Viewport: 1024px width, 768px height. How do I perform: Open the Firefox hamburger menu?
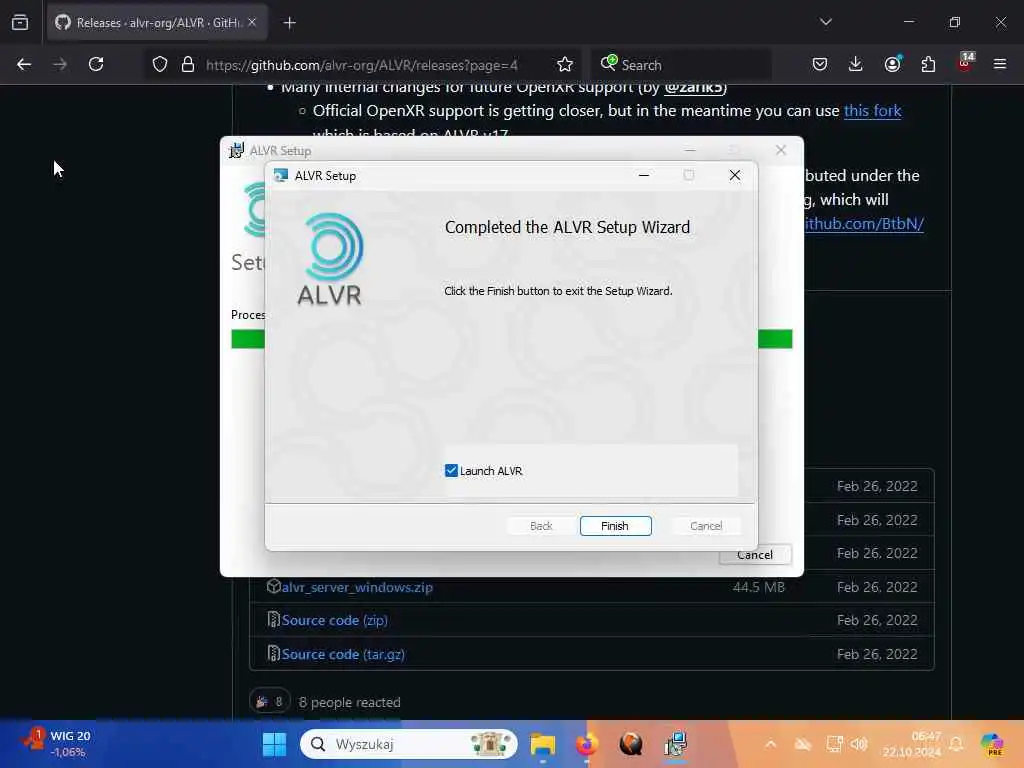click(x=1000, y=64)
